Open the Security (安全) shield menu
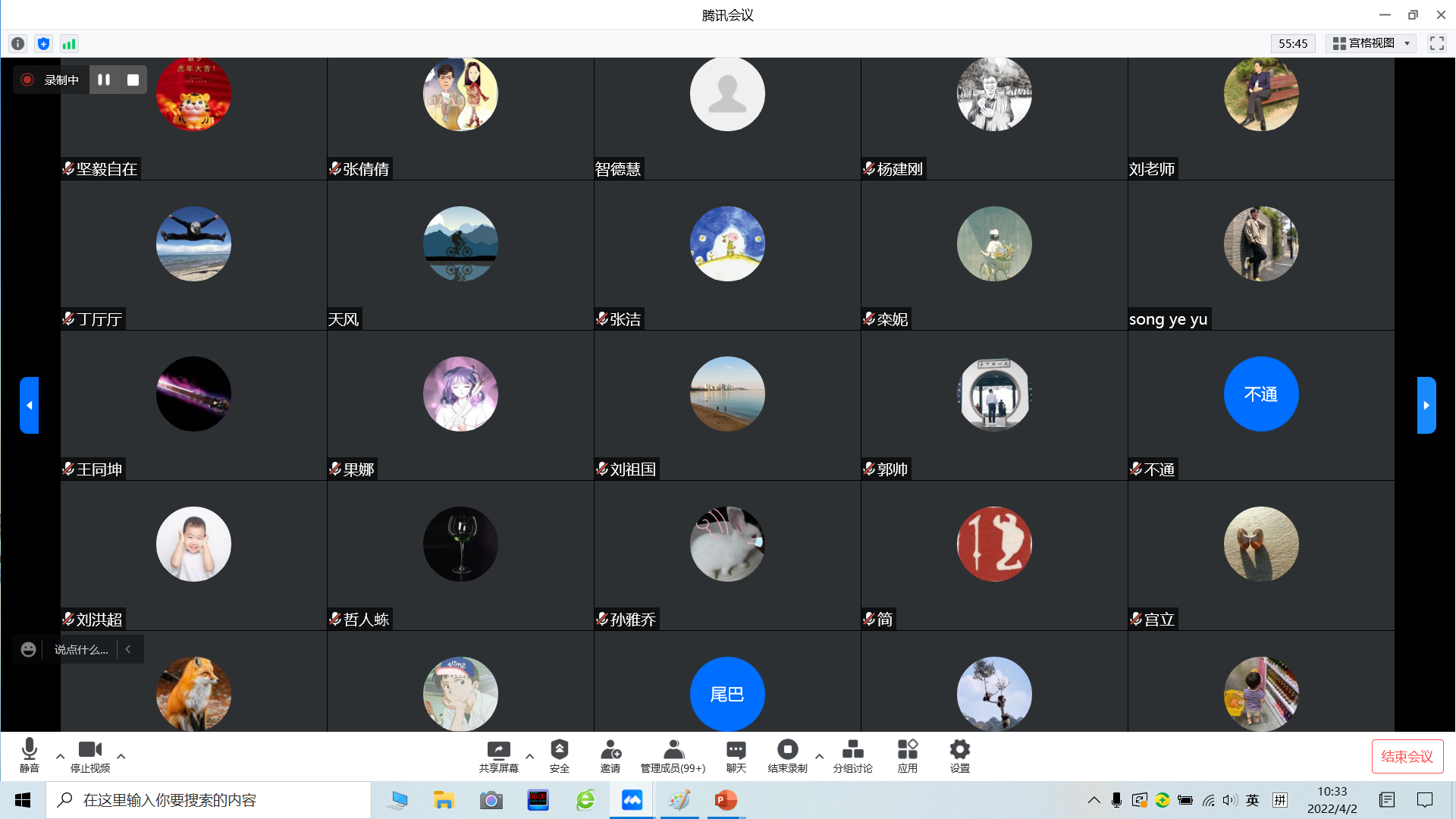1456x819 pixels. click(559, 756)
